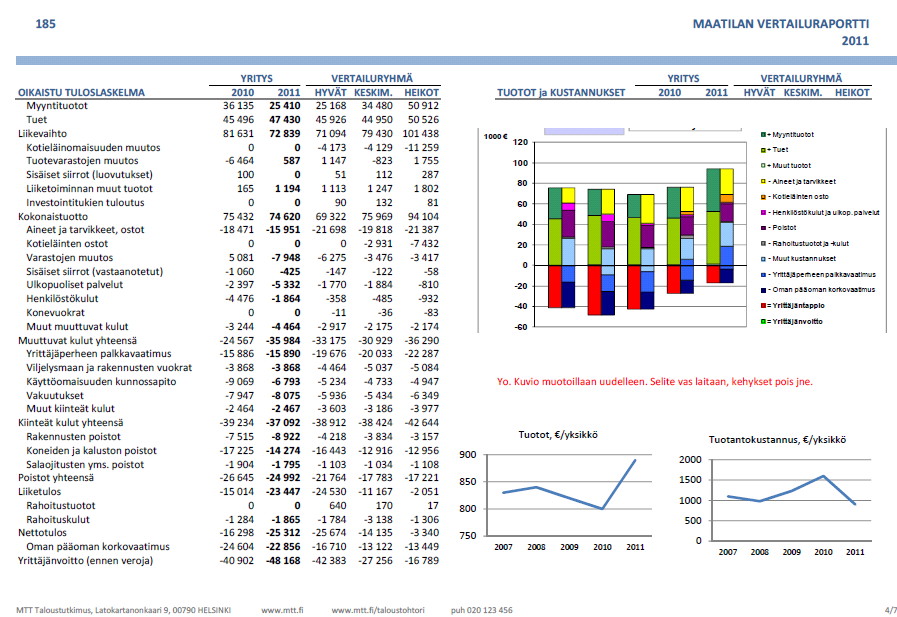Select the Tuotantokustannus, €/yksikkö line chart
Screen dimensions: 897x617
tap(776, 496)
